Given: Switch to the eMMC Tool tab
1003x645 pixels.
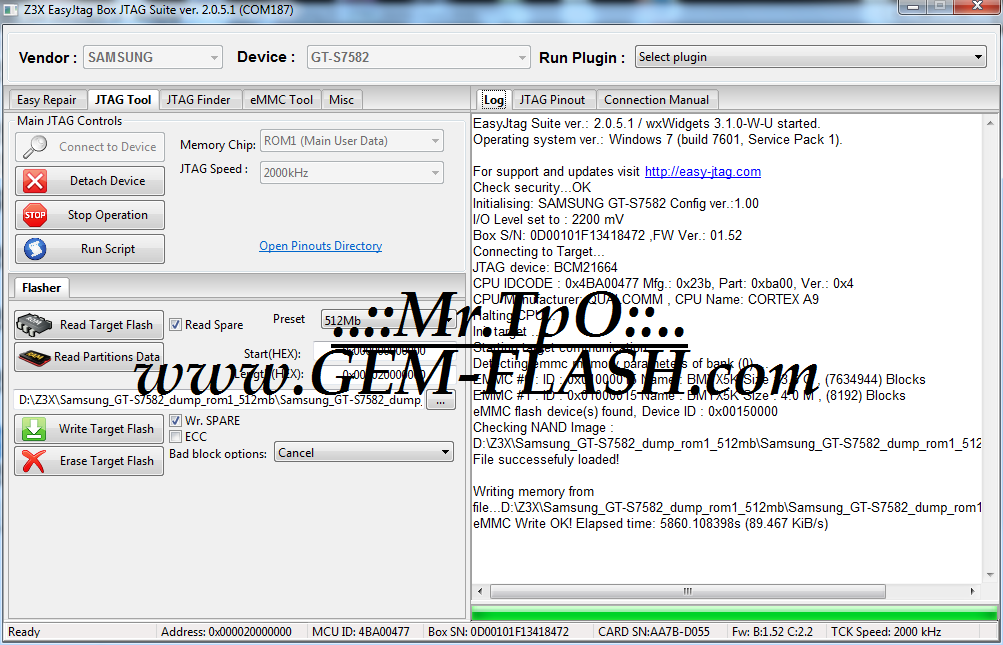Looking at the screenshot, I should (281, 100).
